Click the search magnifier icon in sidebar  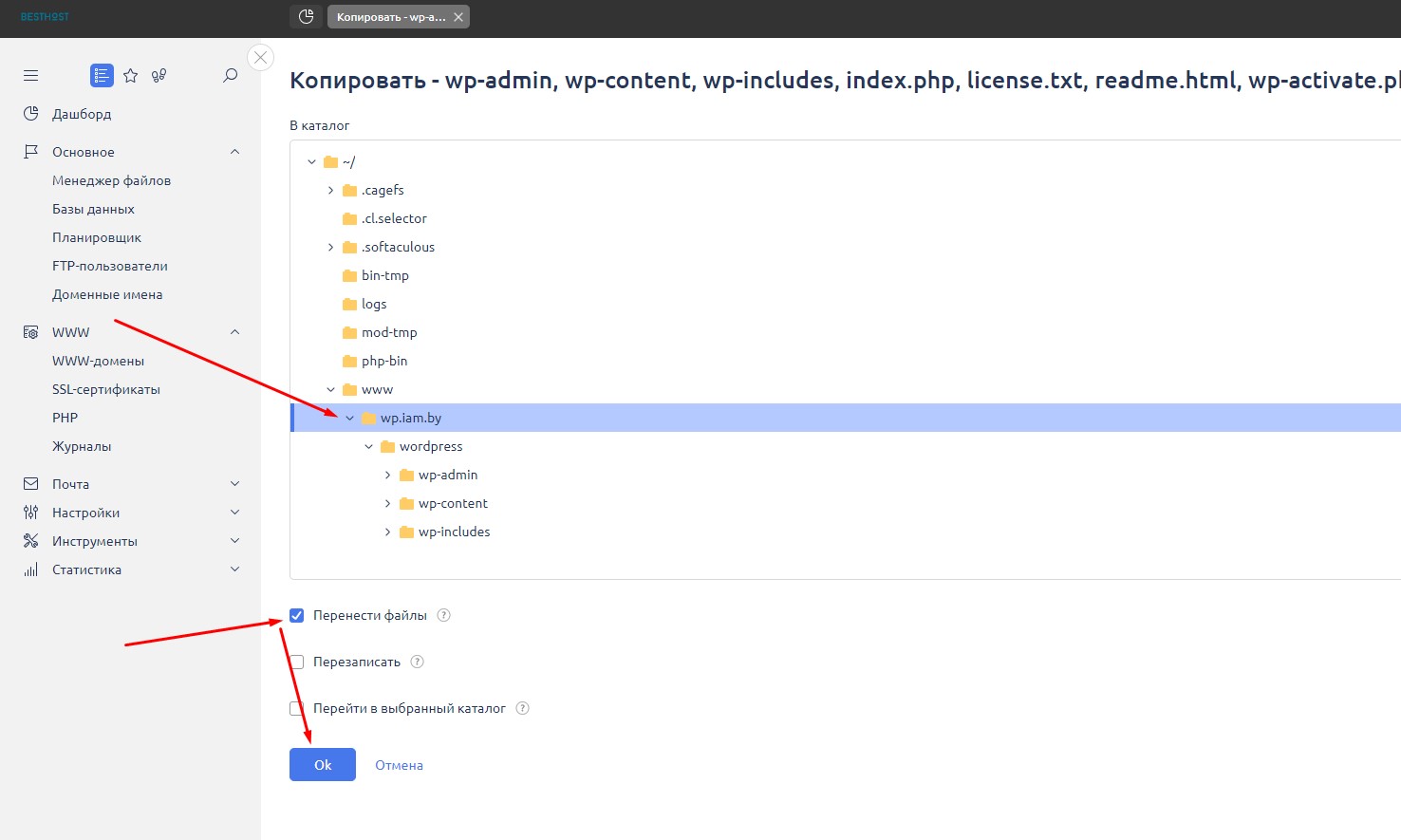click(x=230, y=76)
